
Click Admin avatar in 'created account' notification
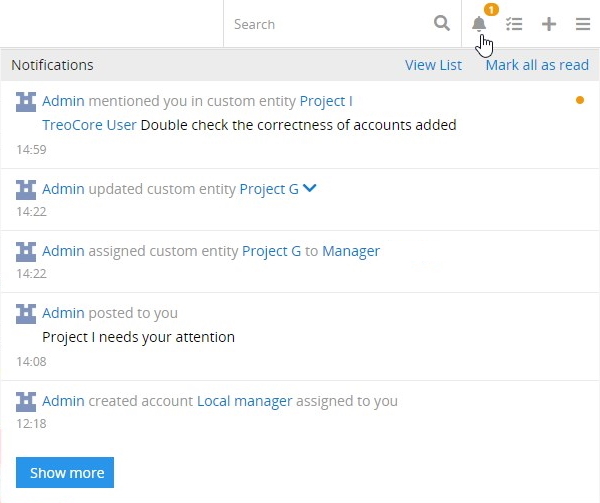[x=26, y=401]
